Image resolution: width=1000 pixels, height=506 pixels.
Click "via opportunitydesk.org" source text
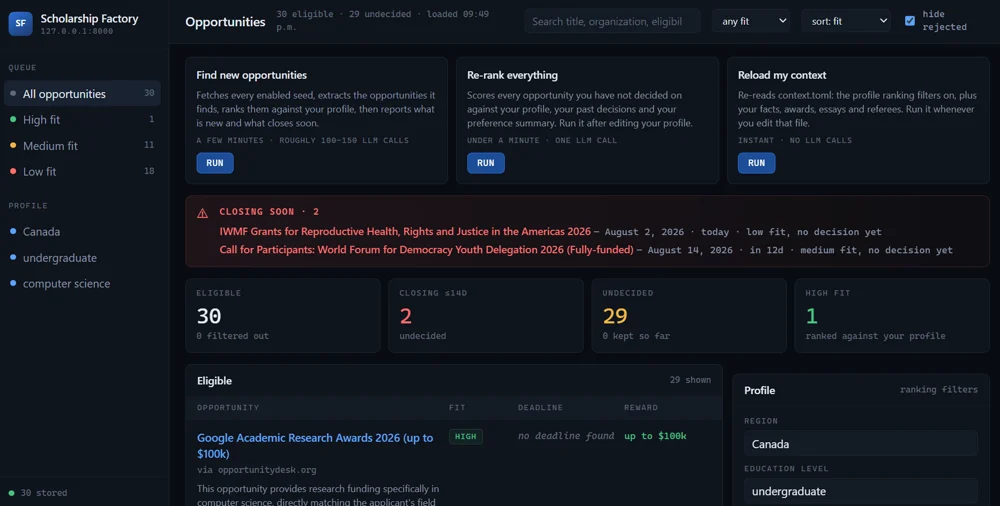[x=256, y=470]
